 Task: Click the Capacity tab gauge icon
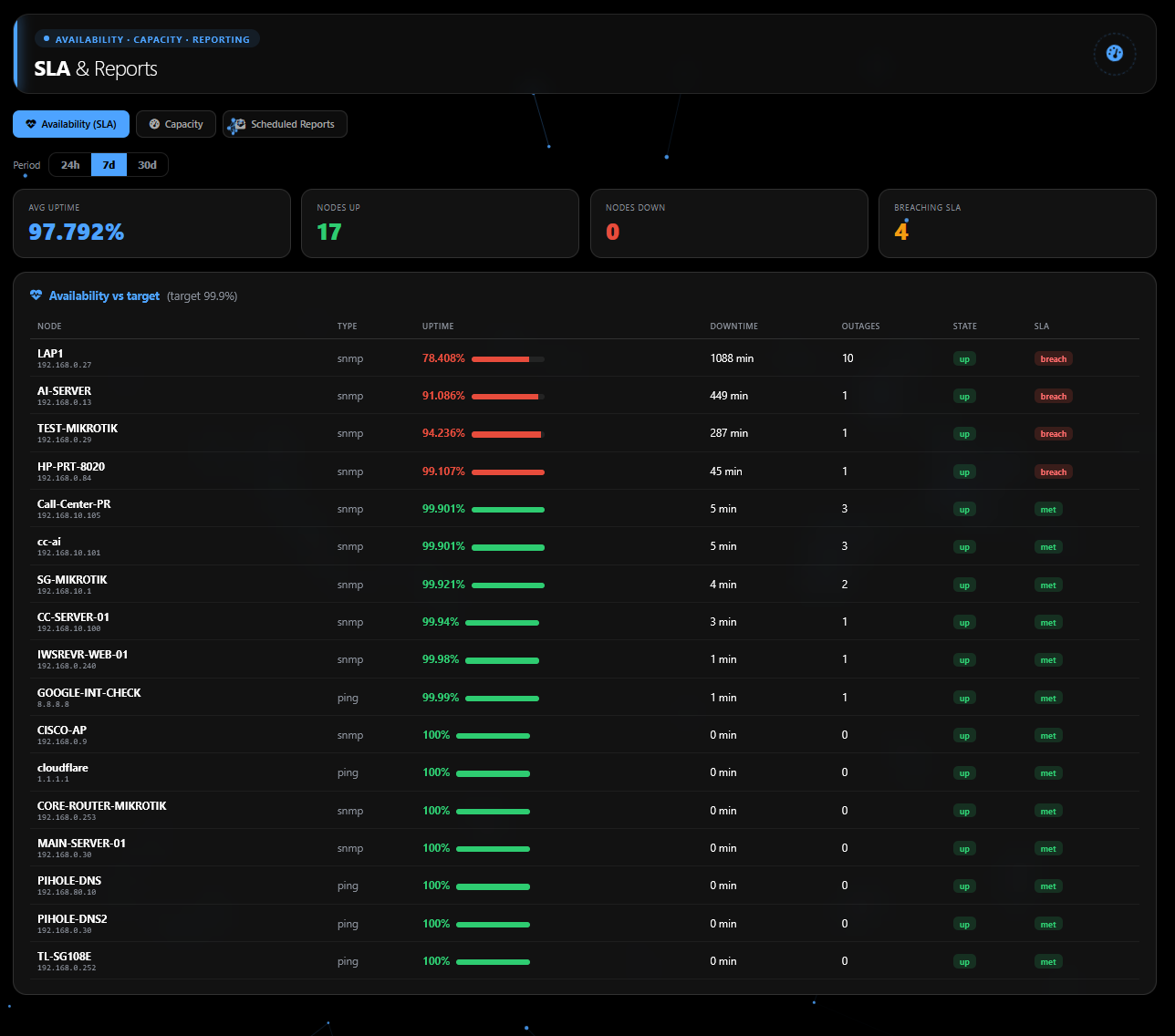(x=154, y=124)
